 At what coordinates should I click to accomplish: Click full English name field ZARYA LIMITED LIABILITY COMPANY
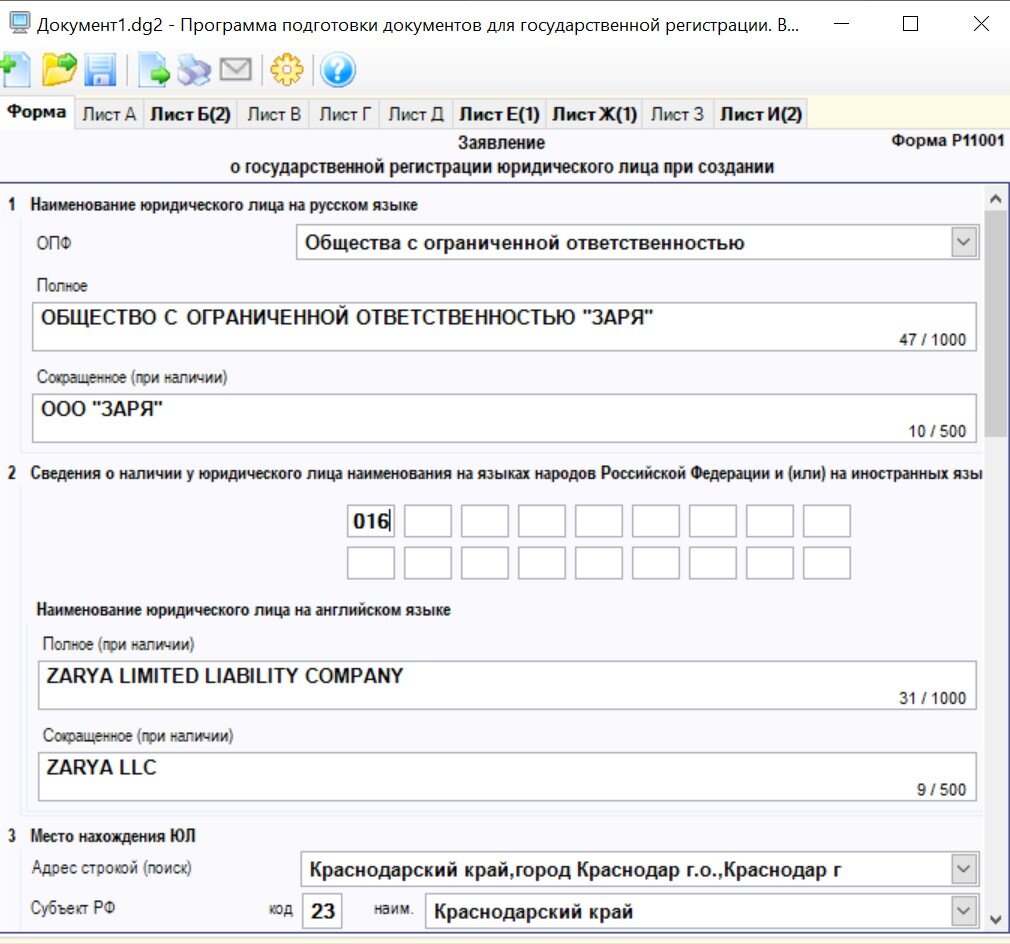pos(507,685)
